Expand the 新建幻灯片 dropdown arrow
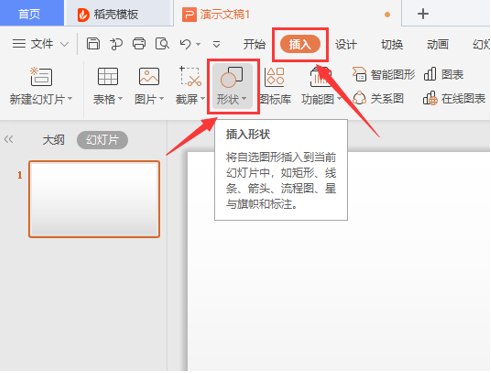Image resolution: width=491 pixels, height=374 pixels. 70,99
